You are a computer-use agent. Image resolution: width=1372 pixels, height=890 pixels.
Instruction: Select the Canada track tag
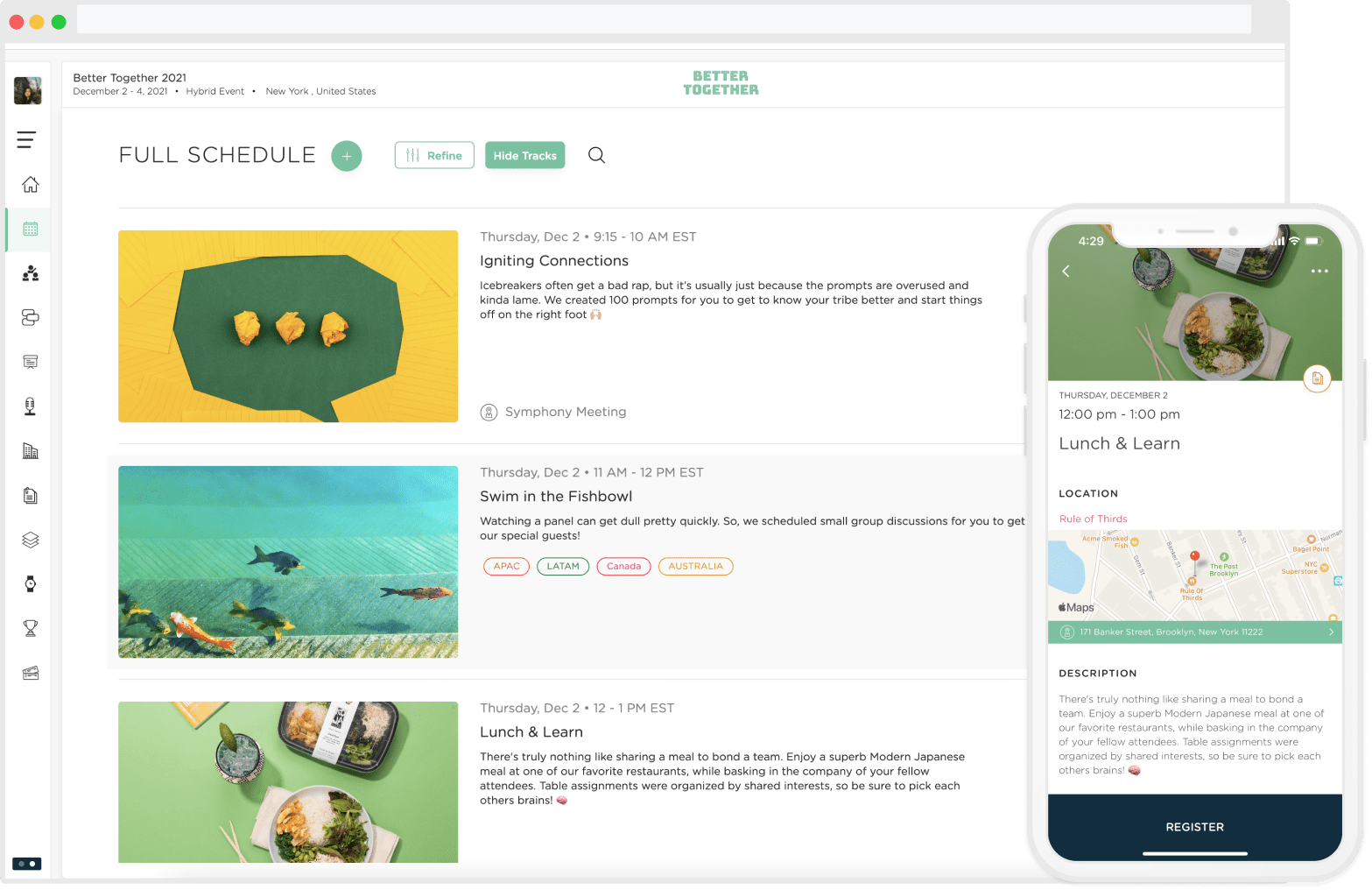coord(624,567)
